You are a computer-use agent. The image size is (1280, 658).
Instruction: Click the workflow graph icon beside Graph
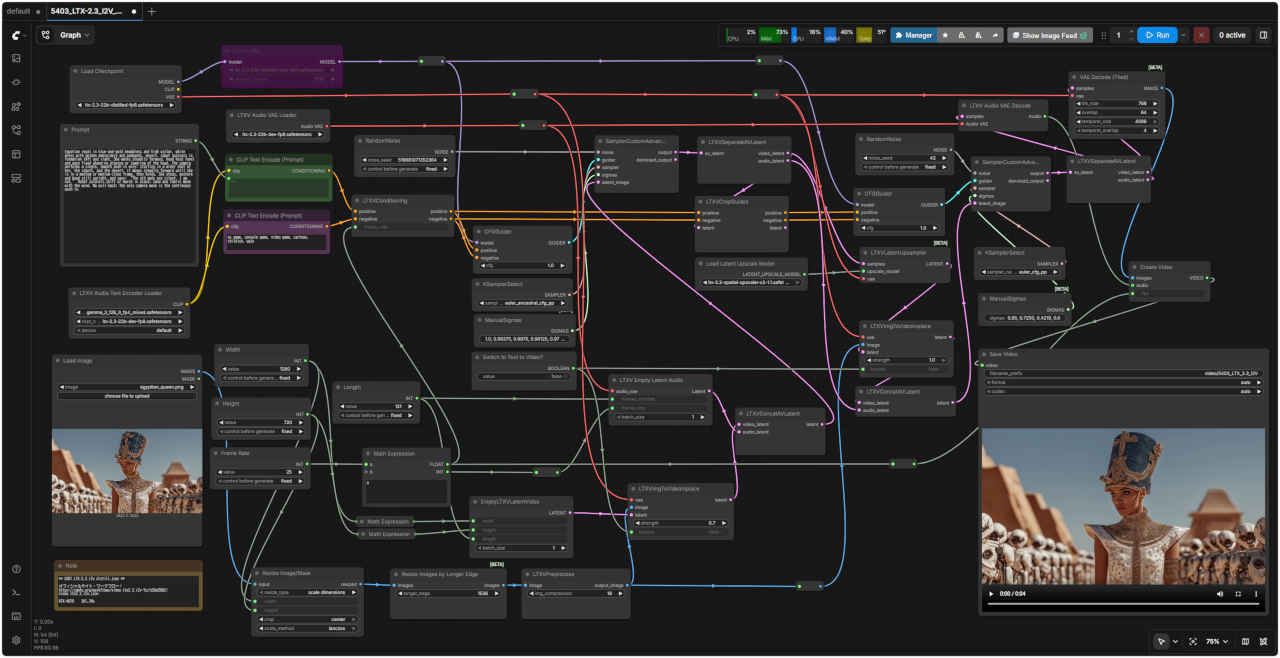point(47,35)
